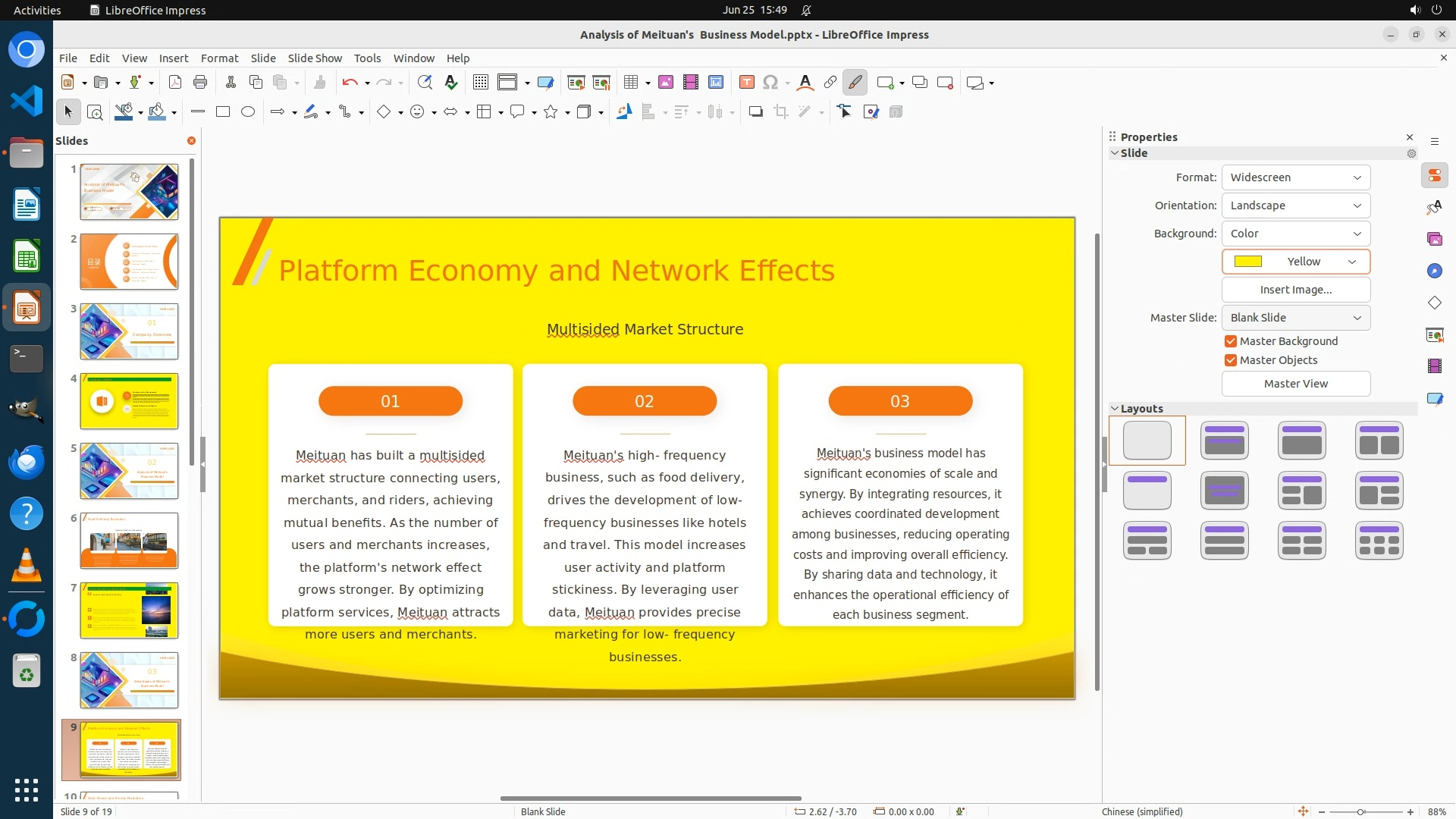Open the Format menu
The image size is (1456, 819).
pyautogui.click(x=219, y=58)
